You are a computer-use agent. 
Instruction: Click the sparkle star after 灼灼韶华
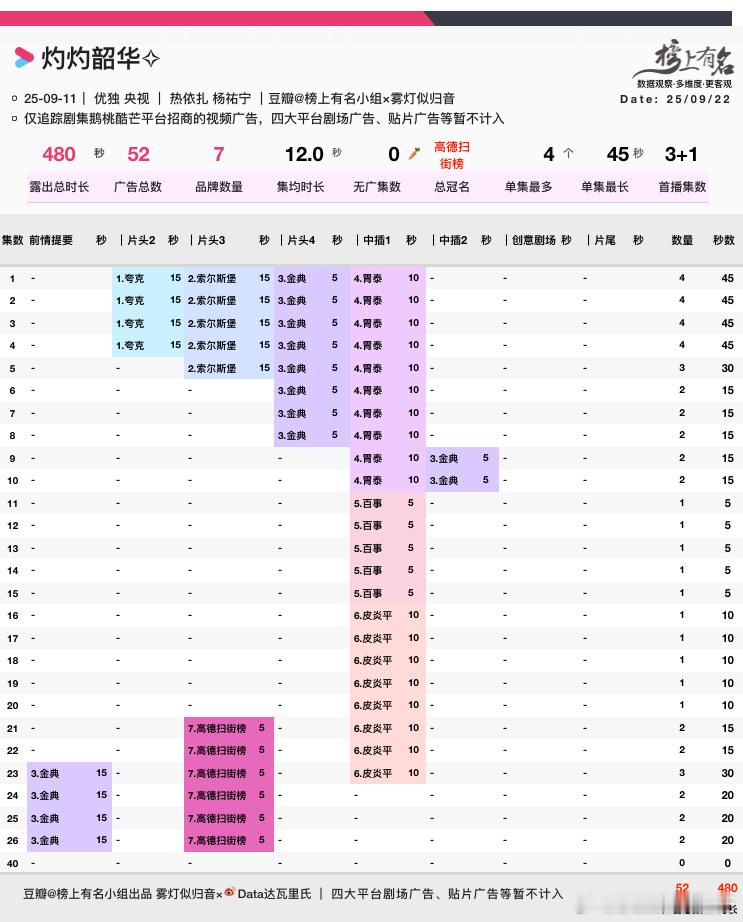151,59
